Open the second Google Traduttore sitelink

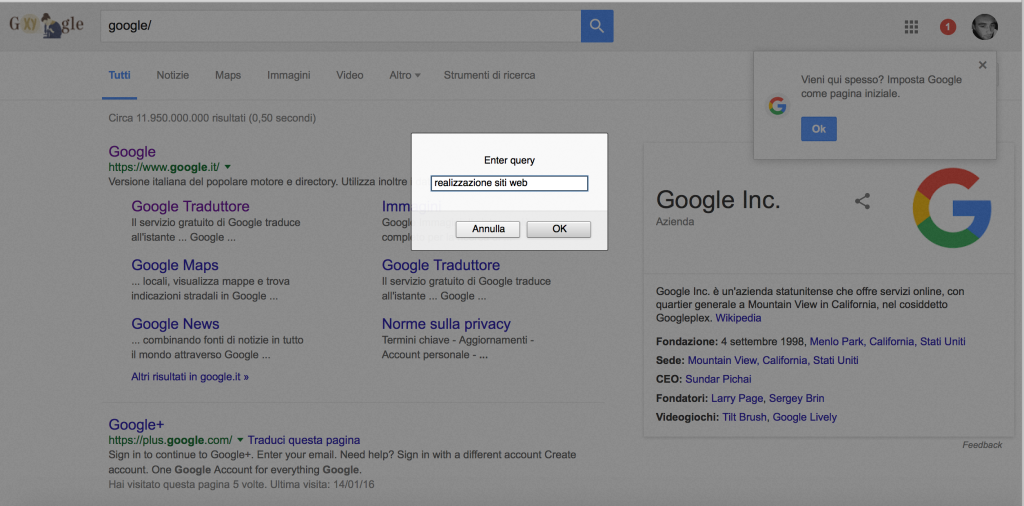click(441, 265)
